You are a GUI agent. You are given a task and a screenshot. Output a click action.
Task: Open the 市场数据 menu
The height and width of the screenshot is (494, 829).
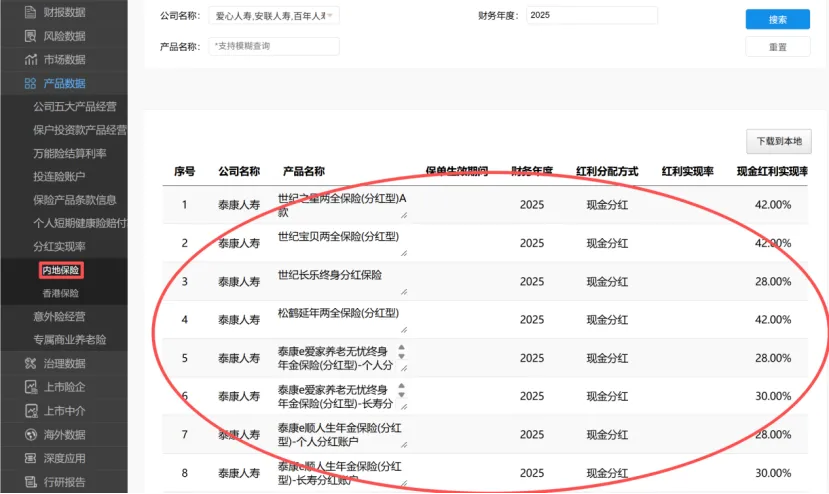click(64, 59)
